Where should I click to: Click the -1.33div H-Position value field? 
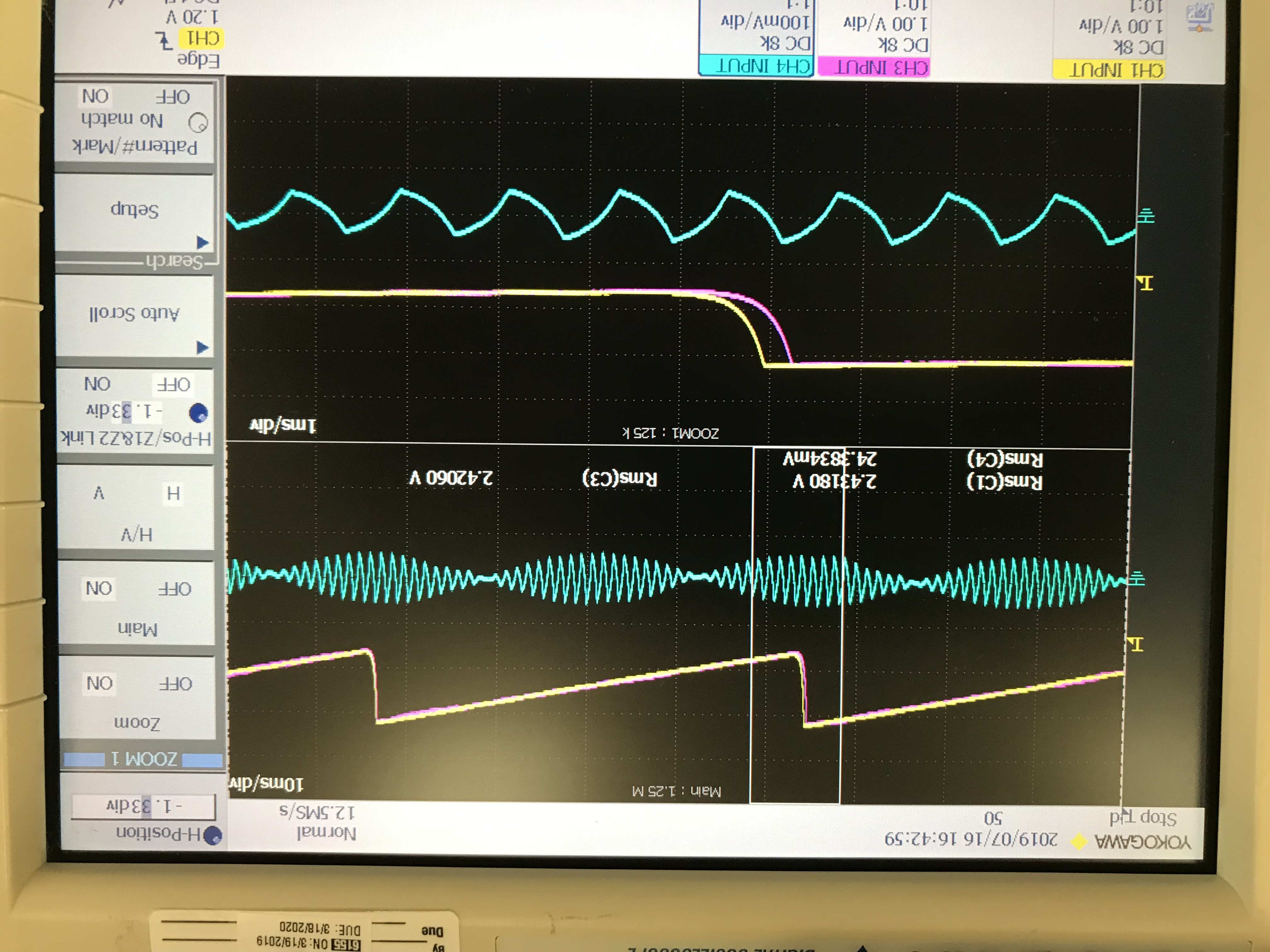click(144, 806)
